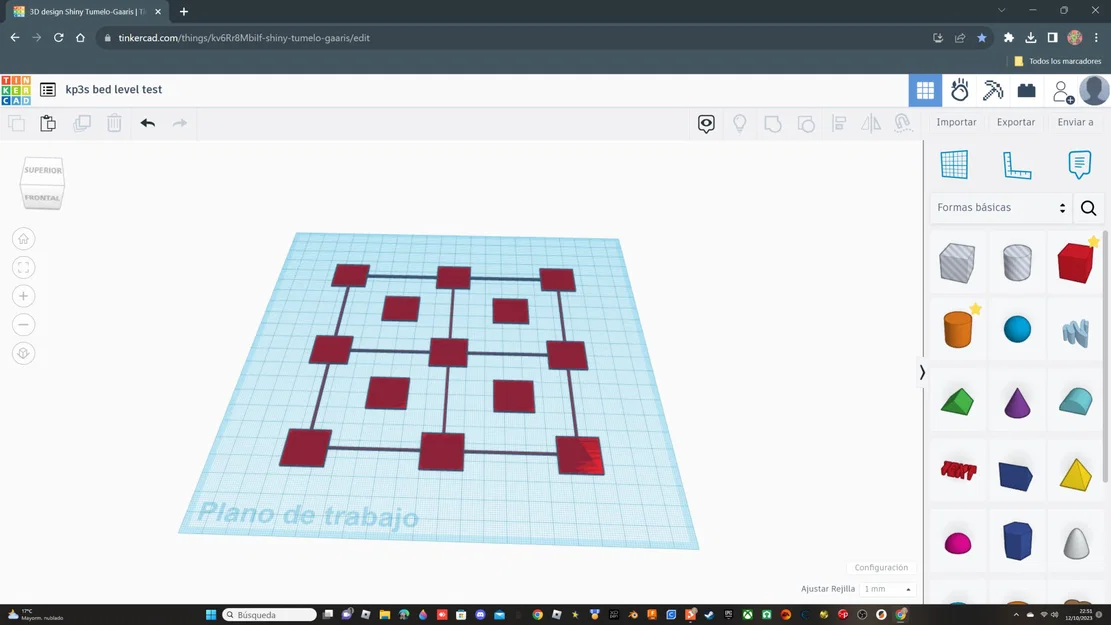Screen dimensions: 1111x625
Task: Select the red Box shape thumbnail
Action: [1075, 262]
